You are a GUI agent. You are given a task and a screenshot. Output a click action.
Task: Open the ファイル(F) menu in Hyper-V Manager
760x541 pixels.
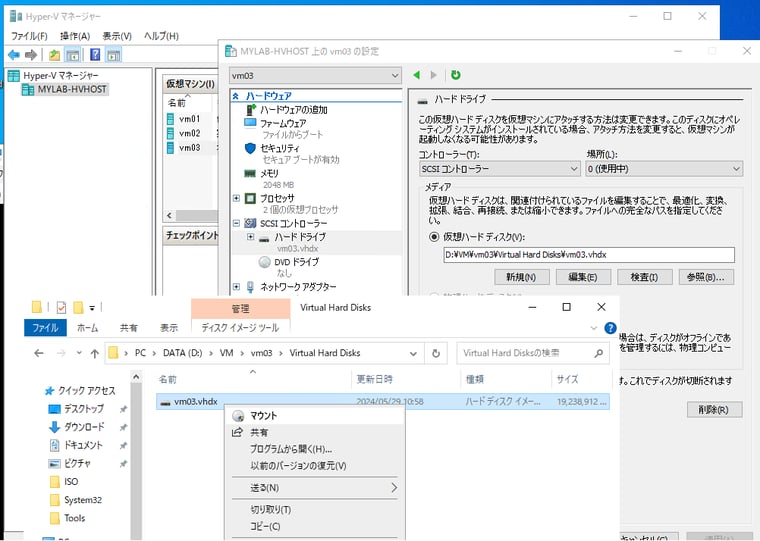click(x=29, y=36)
